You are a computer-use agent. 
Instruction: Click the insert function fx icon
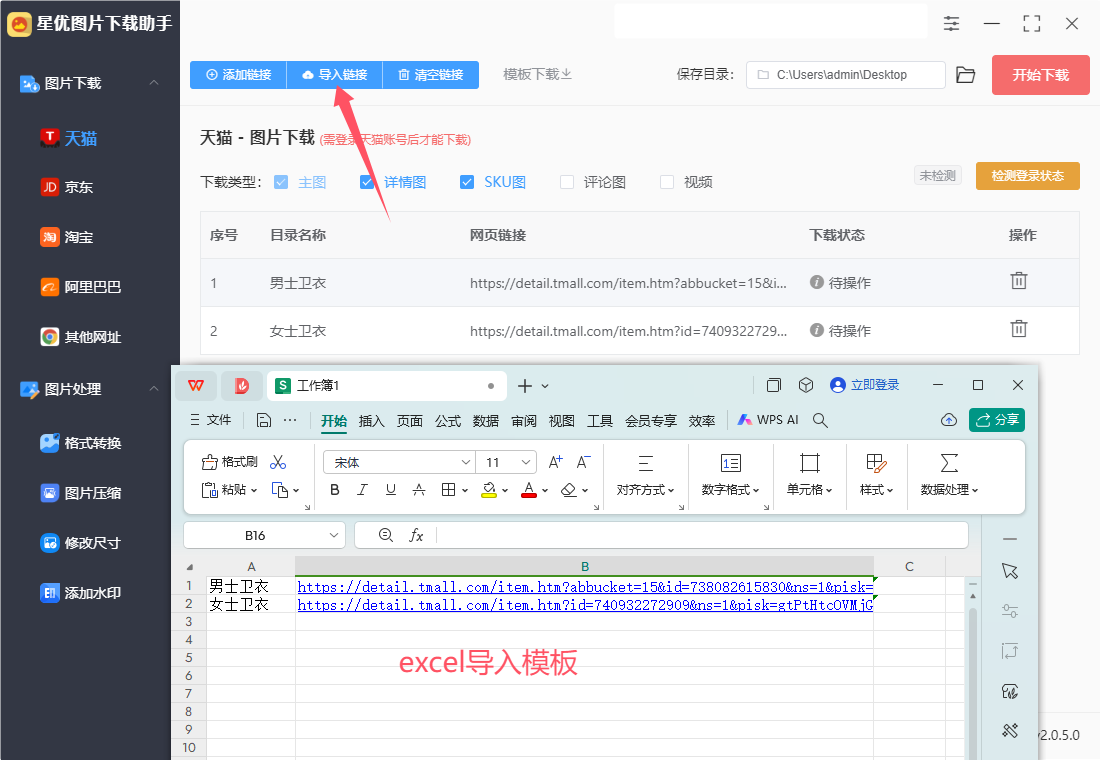click(x=416, y=535)
